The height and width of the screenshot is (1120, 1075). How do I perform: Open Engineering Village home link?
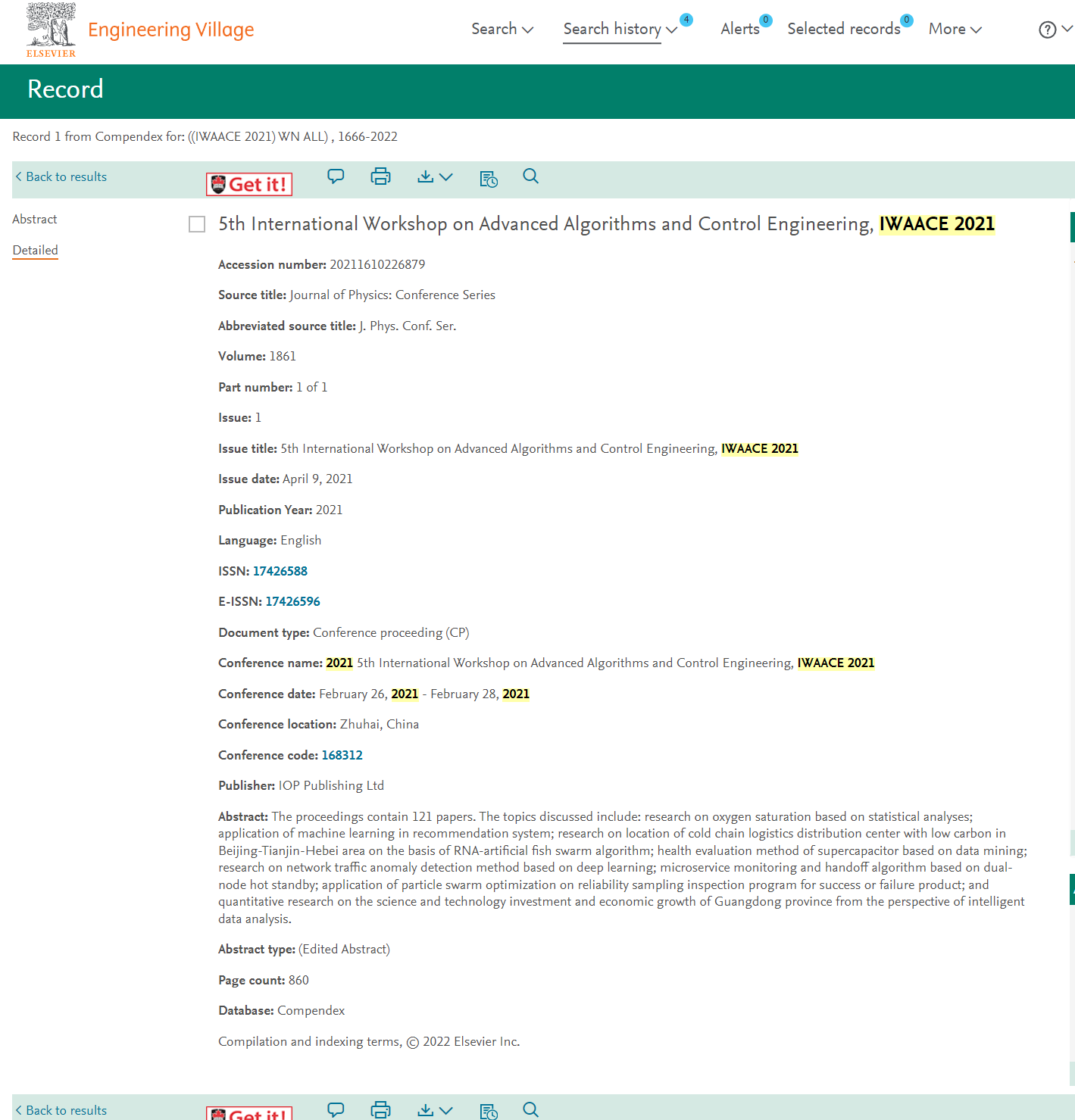tap(170, 30)
